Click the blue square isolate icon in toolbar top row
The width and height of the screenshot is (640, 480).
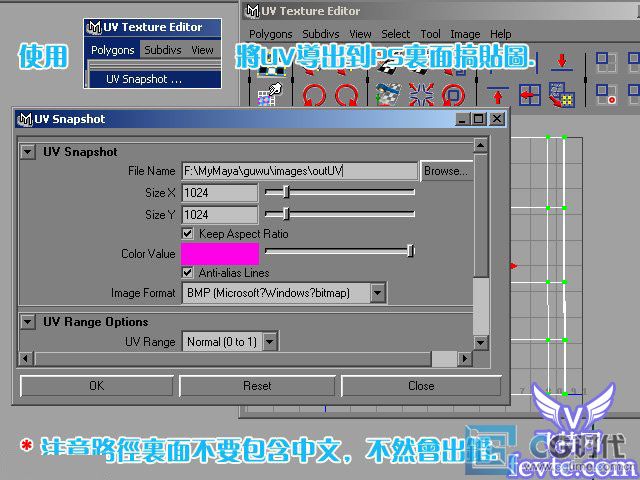click(606, 62)
